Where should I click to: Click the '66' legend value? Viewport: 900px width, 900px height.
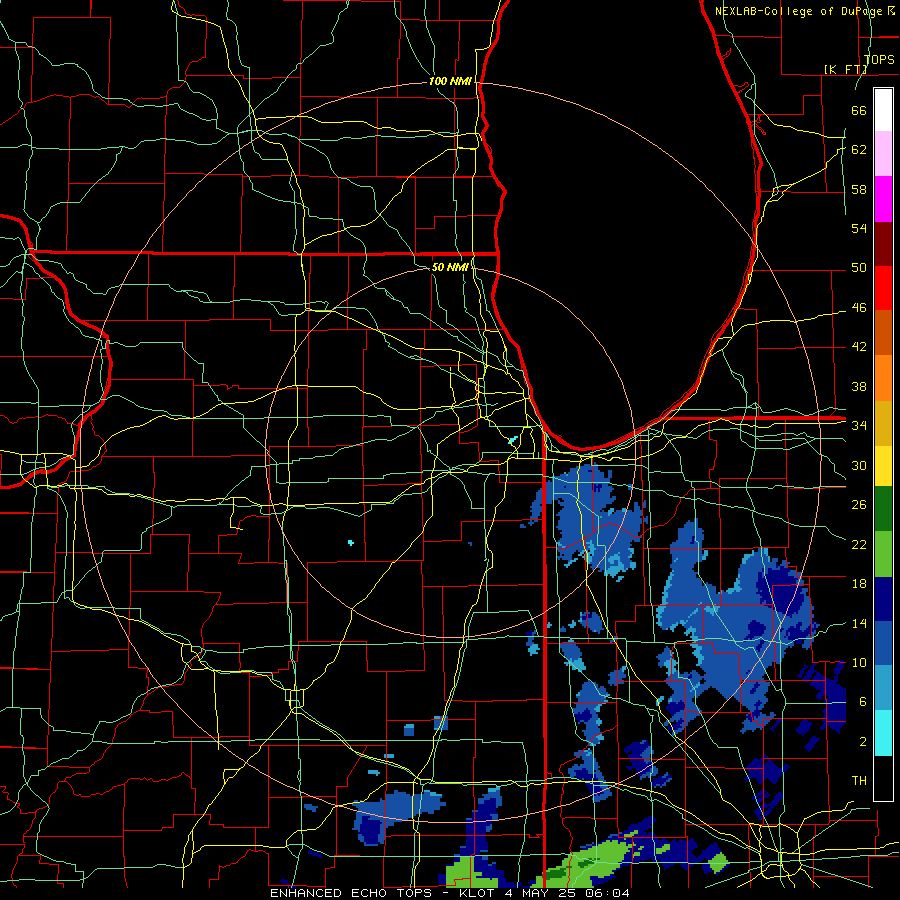859,111
